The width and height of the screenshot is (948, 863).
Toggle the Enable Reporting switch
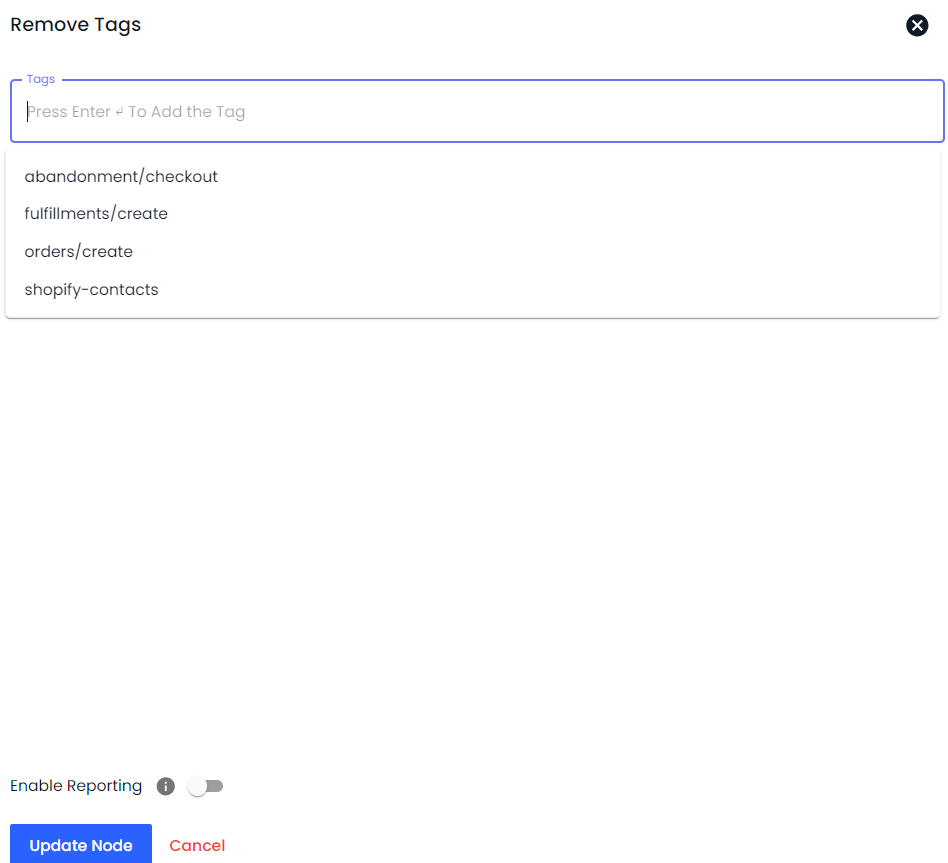[x=205, y=786]
